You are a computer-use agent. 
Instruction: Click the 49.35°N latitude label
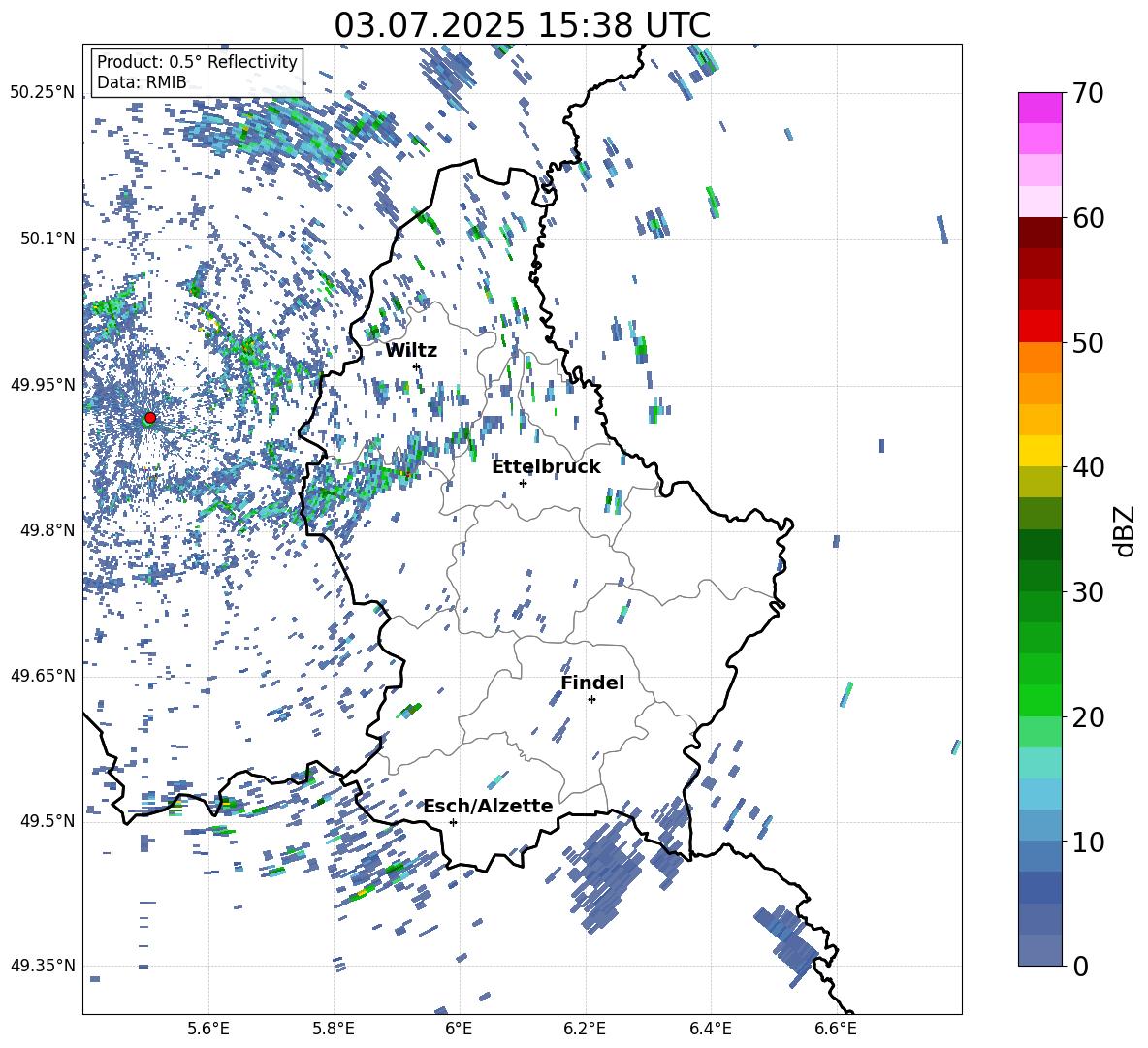pyautogui.click(x=43, y=966)
